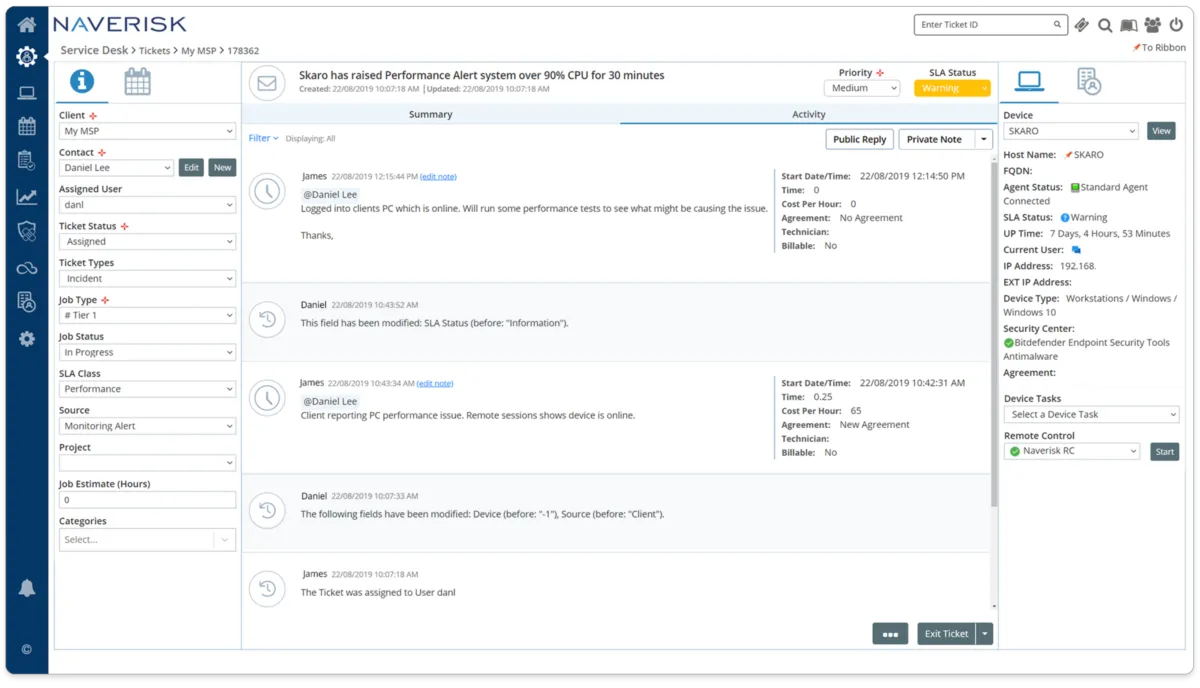
Task: Open the reports chart icon in sidebar
Action: [x=27, y=197]
